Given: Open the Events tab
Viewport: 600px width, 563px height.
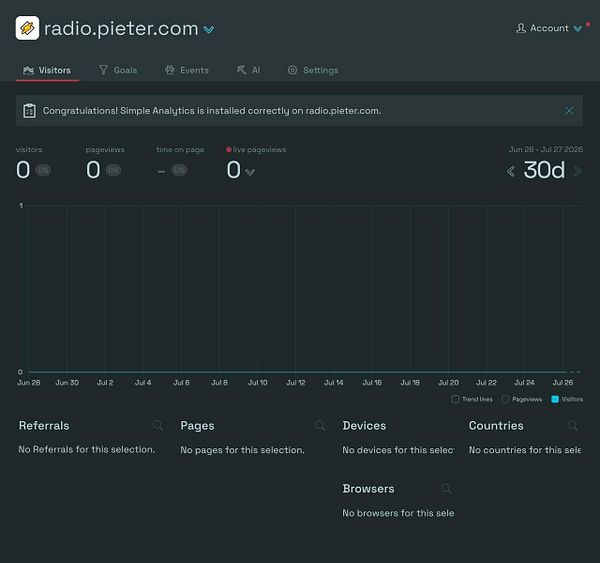Looking at the screenshot, I should [x=187, y=70].
